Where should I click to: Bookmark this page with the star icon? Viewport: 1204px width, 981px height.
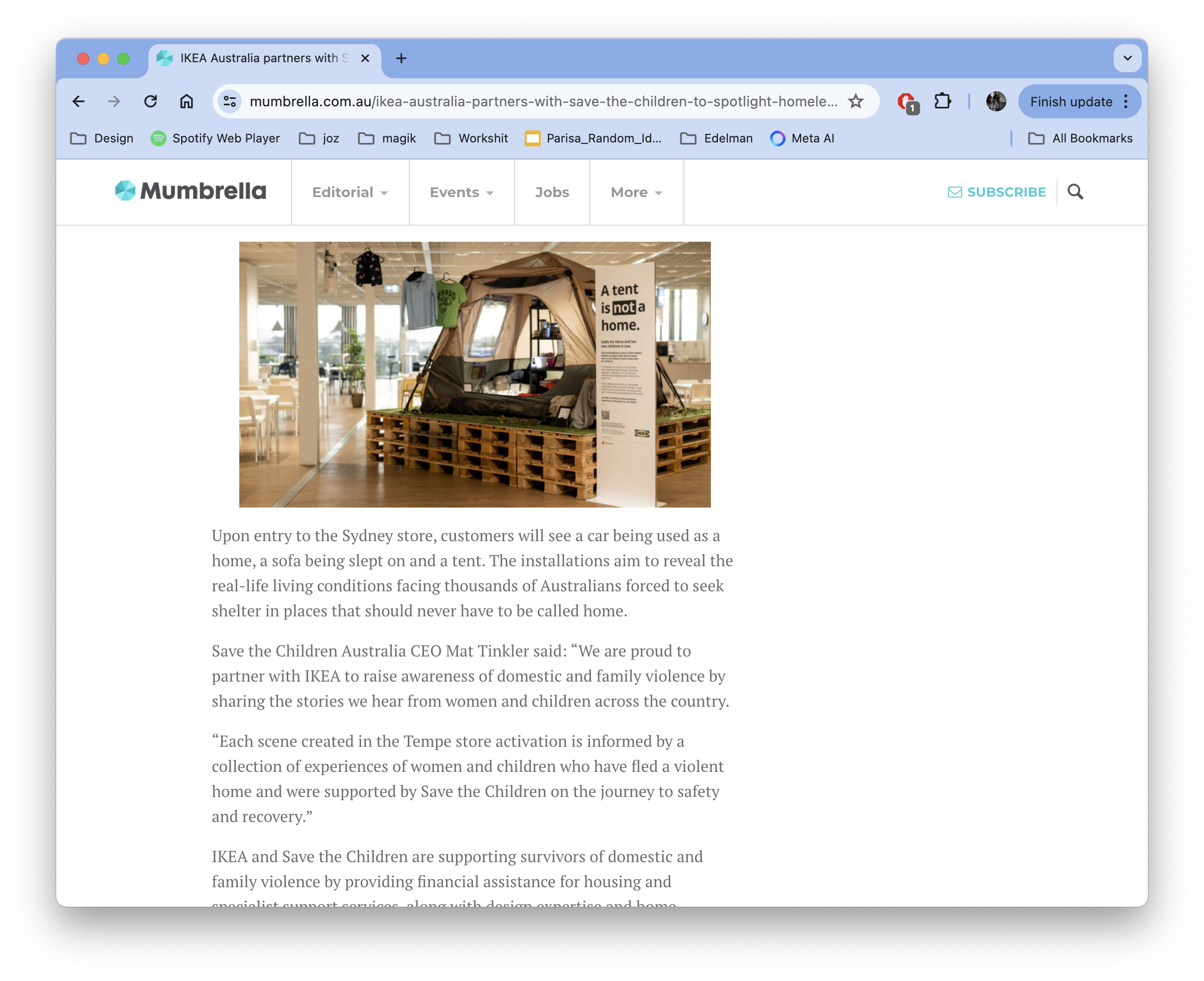[856, 102]
